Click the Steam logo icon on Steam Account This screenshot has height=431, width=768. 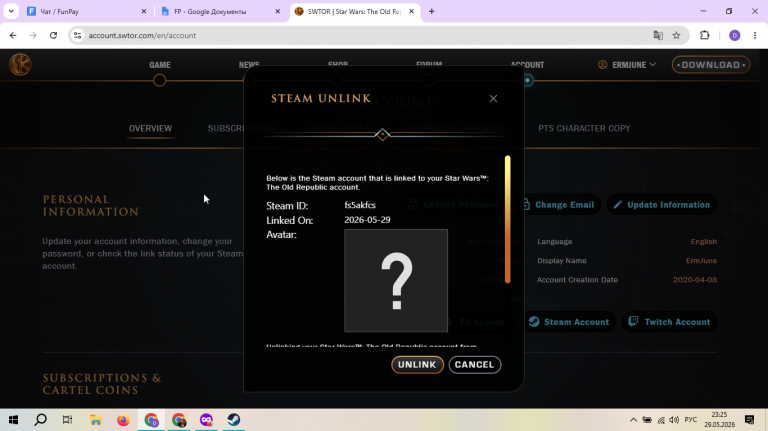tap(534, 322)
